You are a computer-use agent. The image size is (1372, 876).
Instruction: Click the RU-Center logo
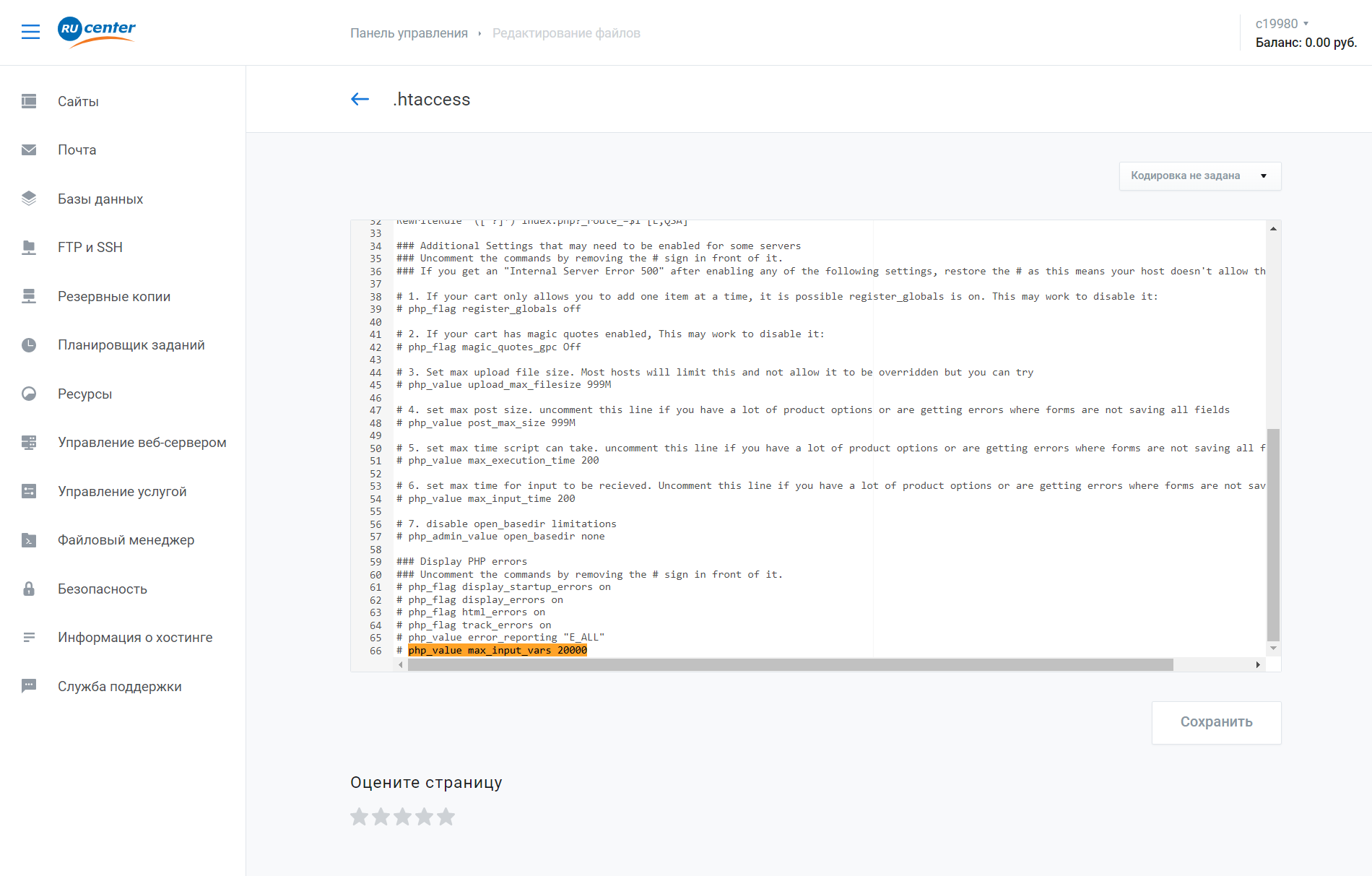[97, 31]
